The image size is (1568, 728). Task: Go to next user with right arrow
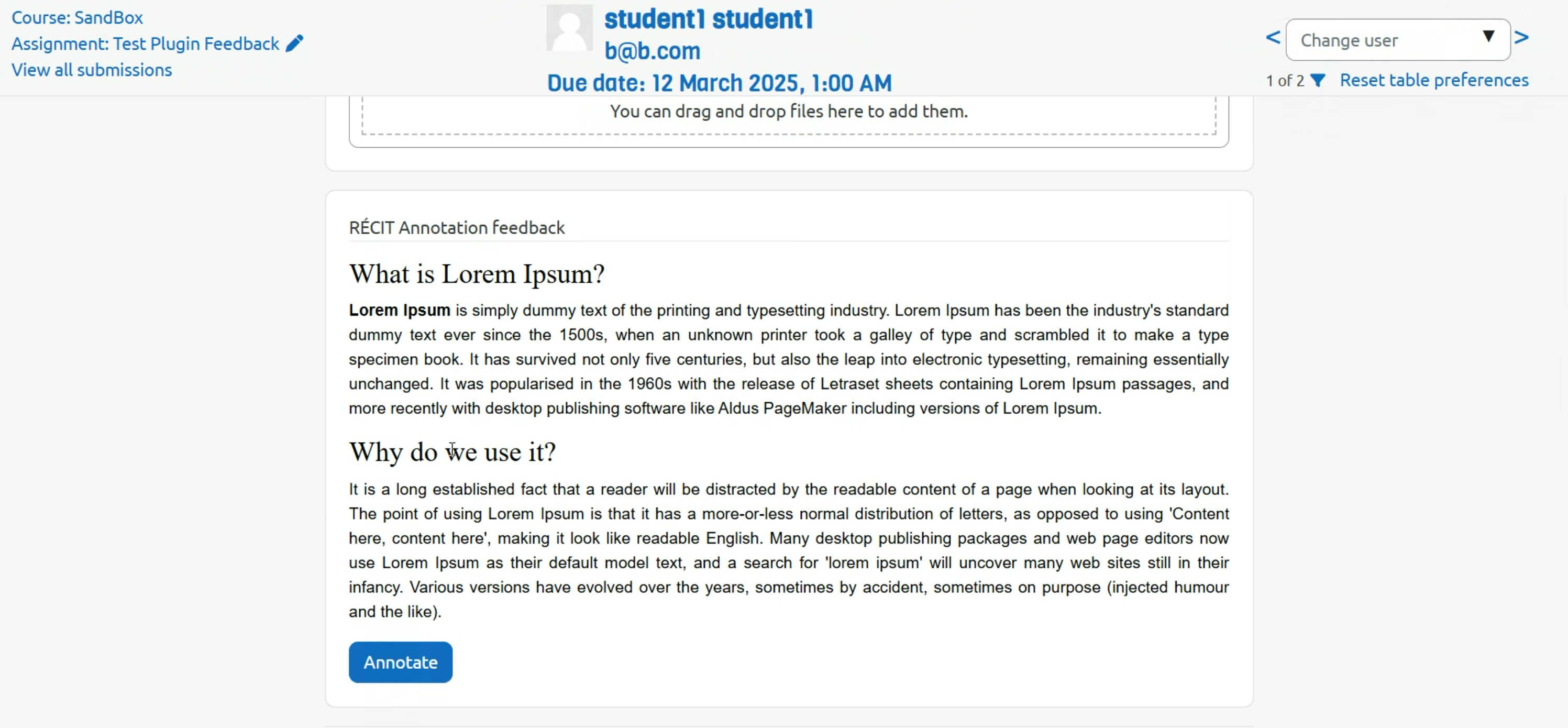[x=1522, y=38]
